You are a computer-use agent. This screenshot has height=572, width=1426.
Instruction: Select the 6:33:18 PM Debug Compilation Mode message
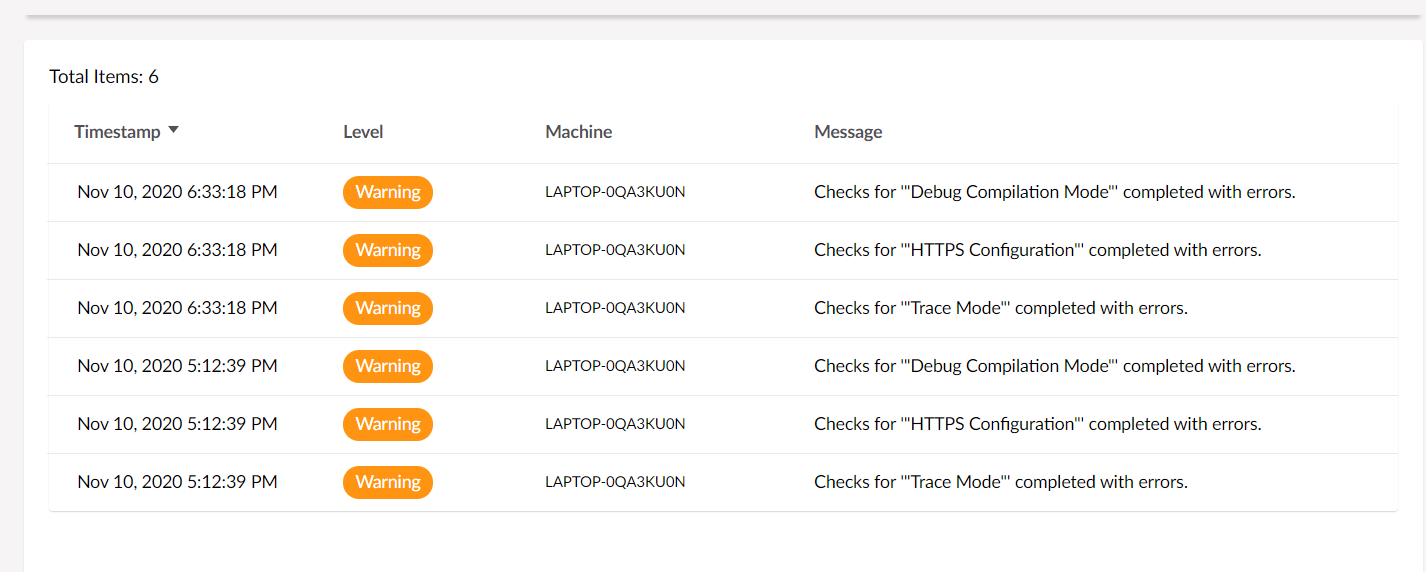coord(1054,192)
